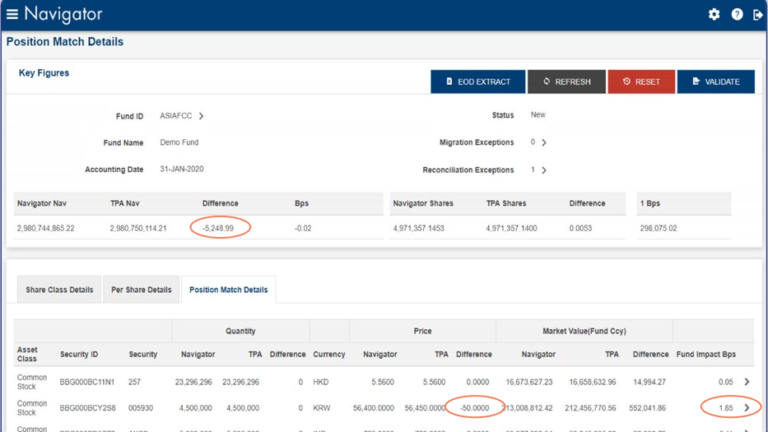The width and height of the screenshot is (768, 432).
Task: Click the EOD EXTRACT button
Action: click(478, 82)
